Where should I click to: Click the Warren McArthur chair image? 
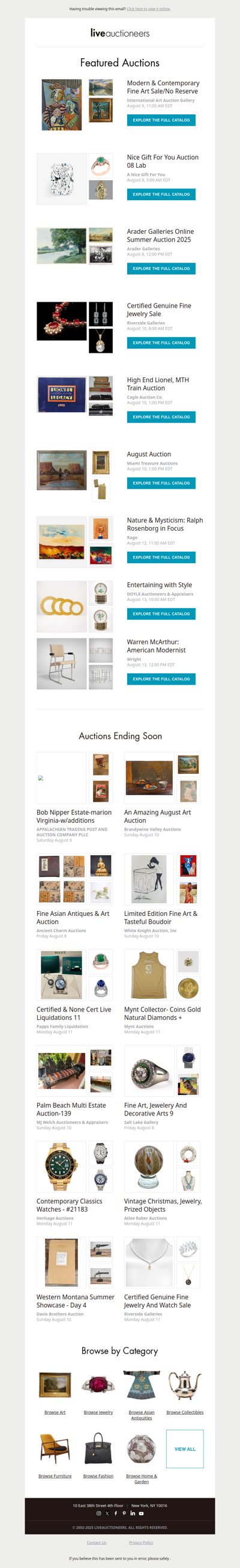[61, 664]
